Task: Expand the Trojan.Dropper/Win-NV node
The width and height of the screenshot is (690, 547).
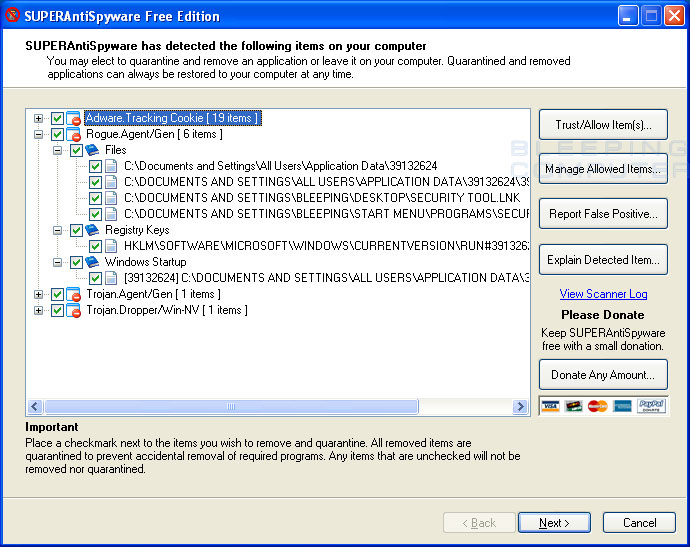Action: tap(39, 310)
